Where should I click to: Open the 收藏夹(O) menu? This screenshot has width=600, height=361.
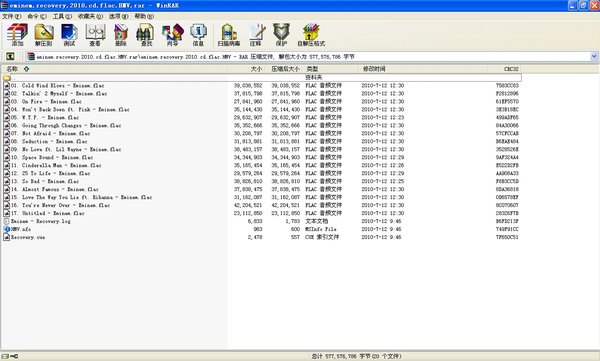[90, 16]
